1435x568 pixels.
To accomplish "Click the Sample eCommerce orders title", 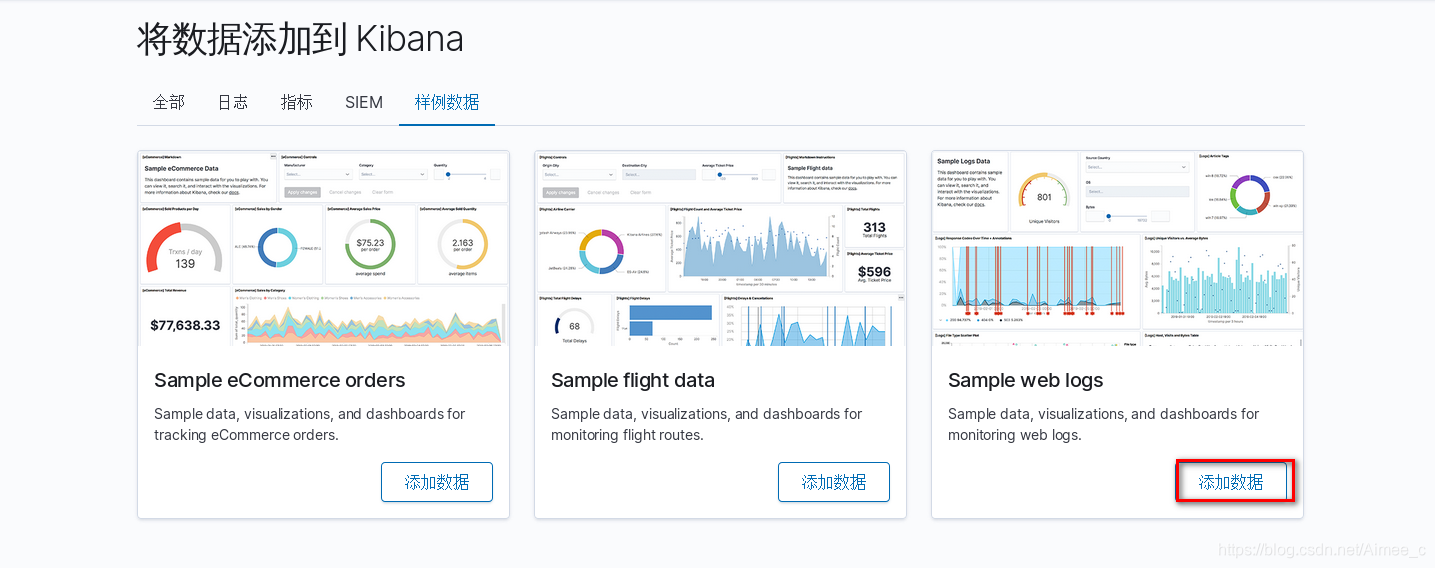I will click(280, 380).
